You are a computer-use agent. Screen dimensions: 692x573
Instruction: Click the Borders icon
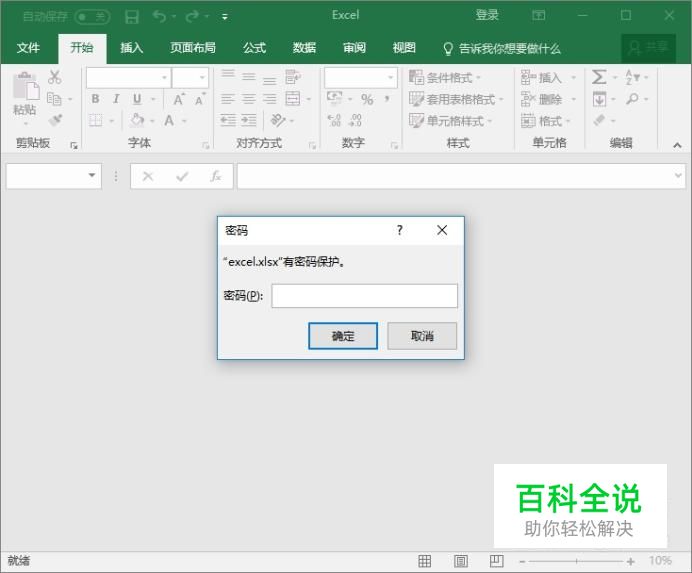point(96,120)
